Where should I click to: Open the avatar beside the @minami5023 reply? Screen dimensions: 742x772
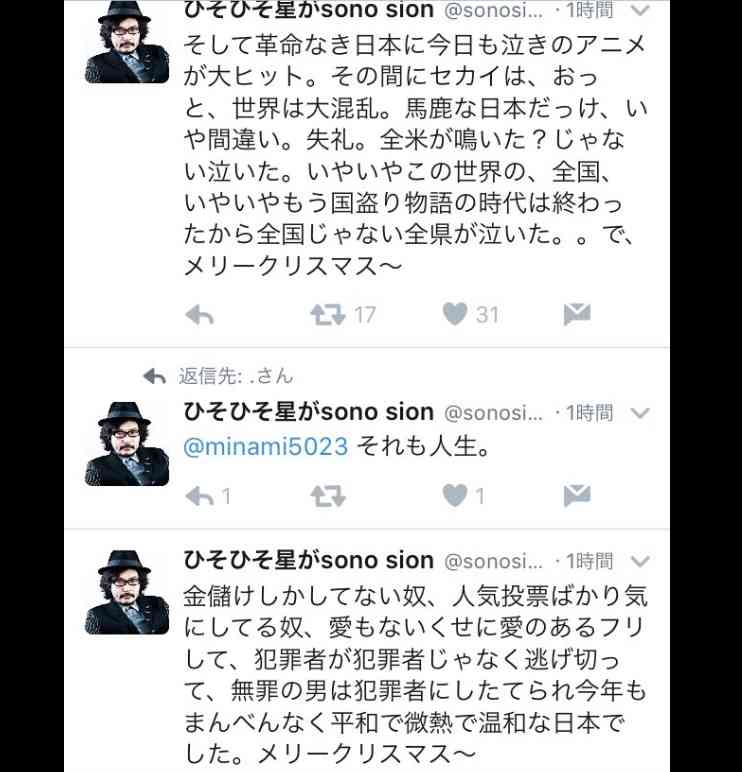click(x=127, y=444)
